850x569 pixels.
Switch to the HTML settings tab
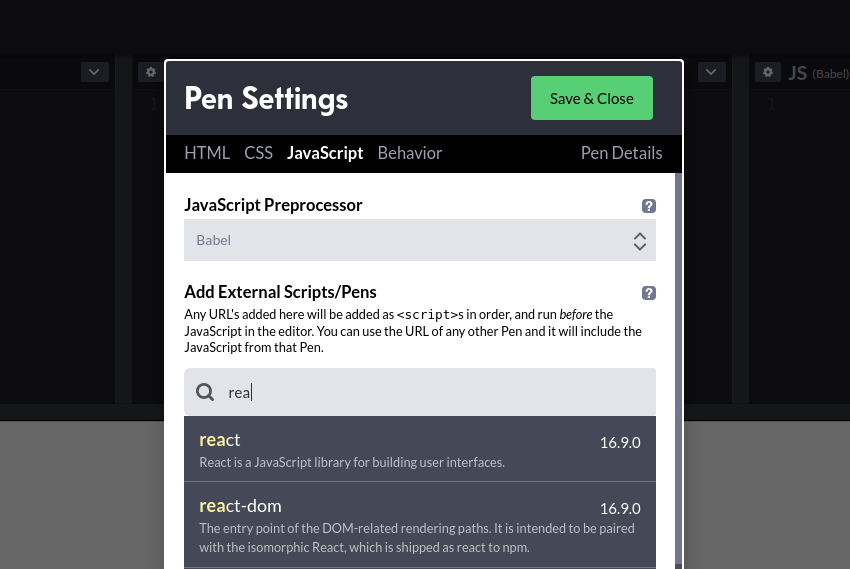(x=207, y=153)
